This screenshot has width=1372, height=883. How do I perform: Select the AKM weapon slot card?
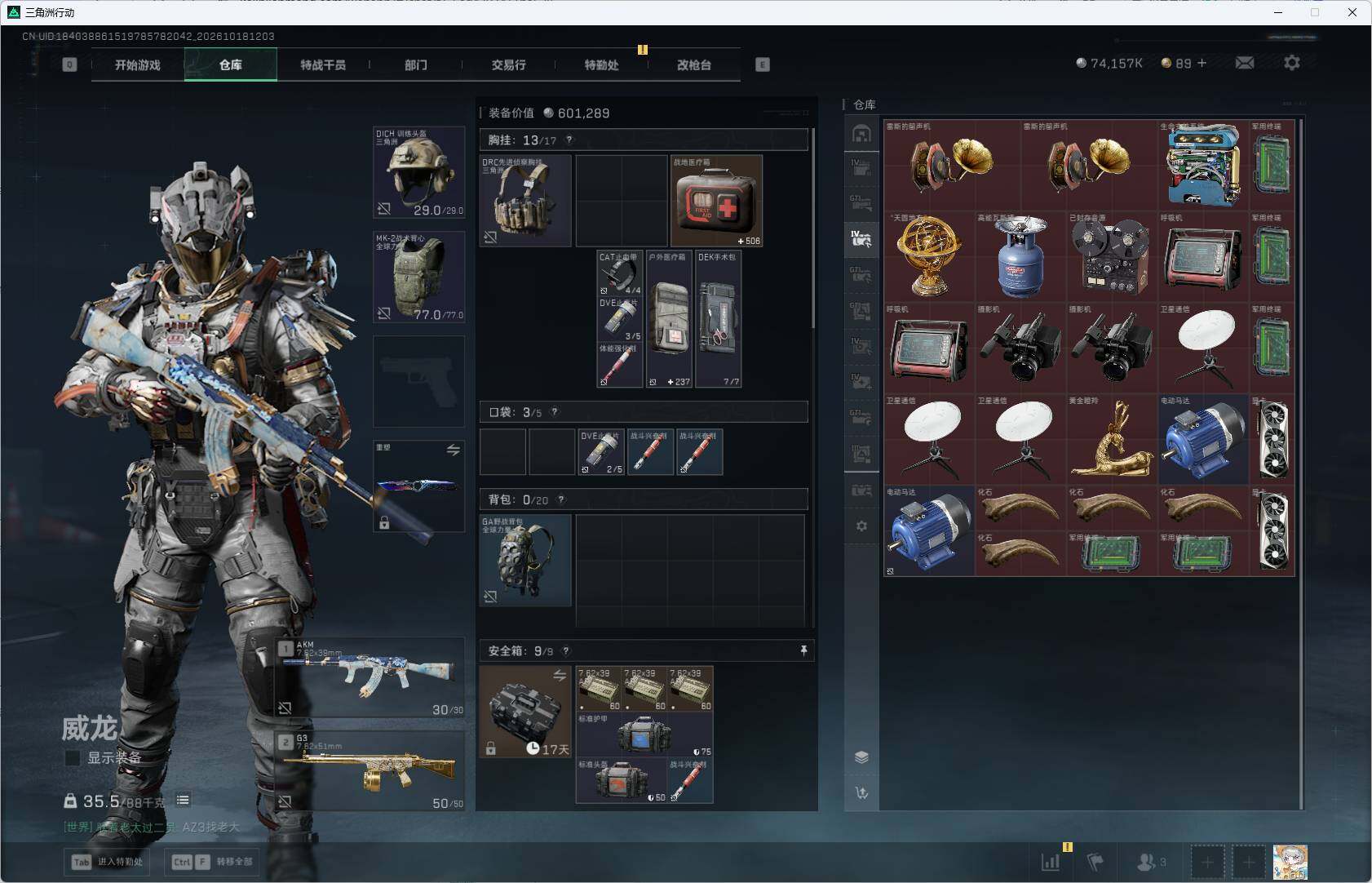point(370,677)
